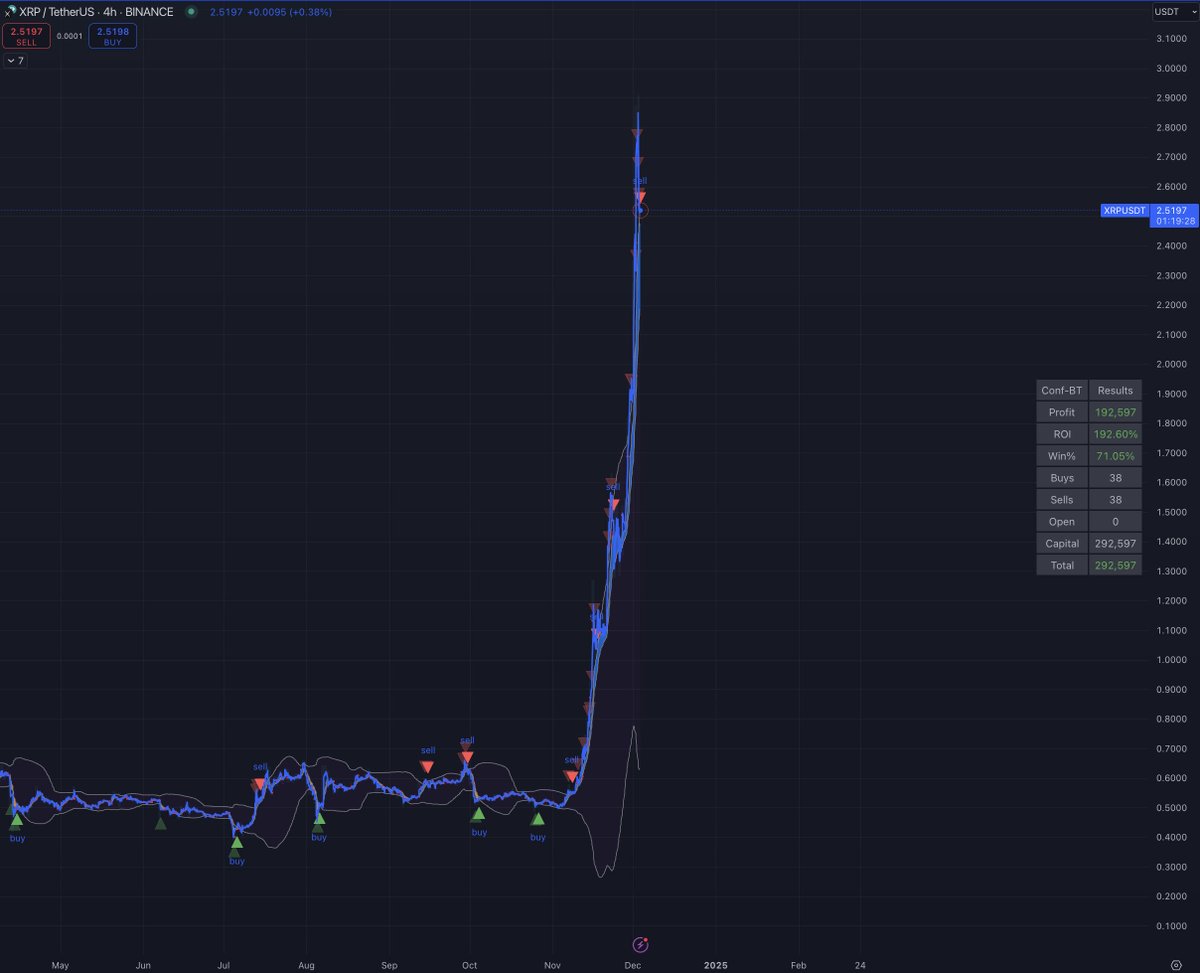
Task: Open the XRP / TetherUS symbol title
Action: click(96, 12)
